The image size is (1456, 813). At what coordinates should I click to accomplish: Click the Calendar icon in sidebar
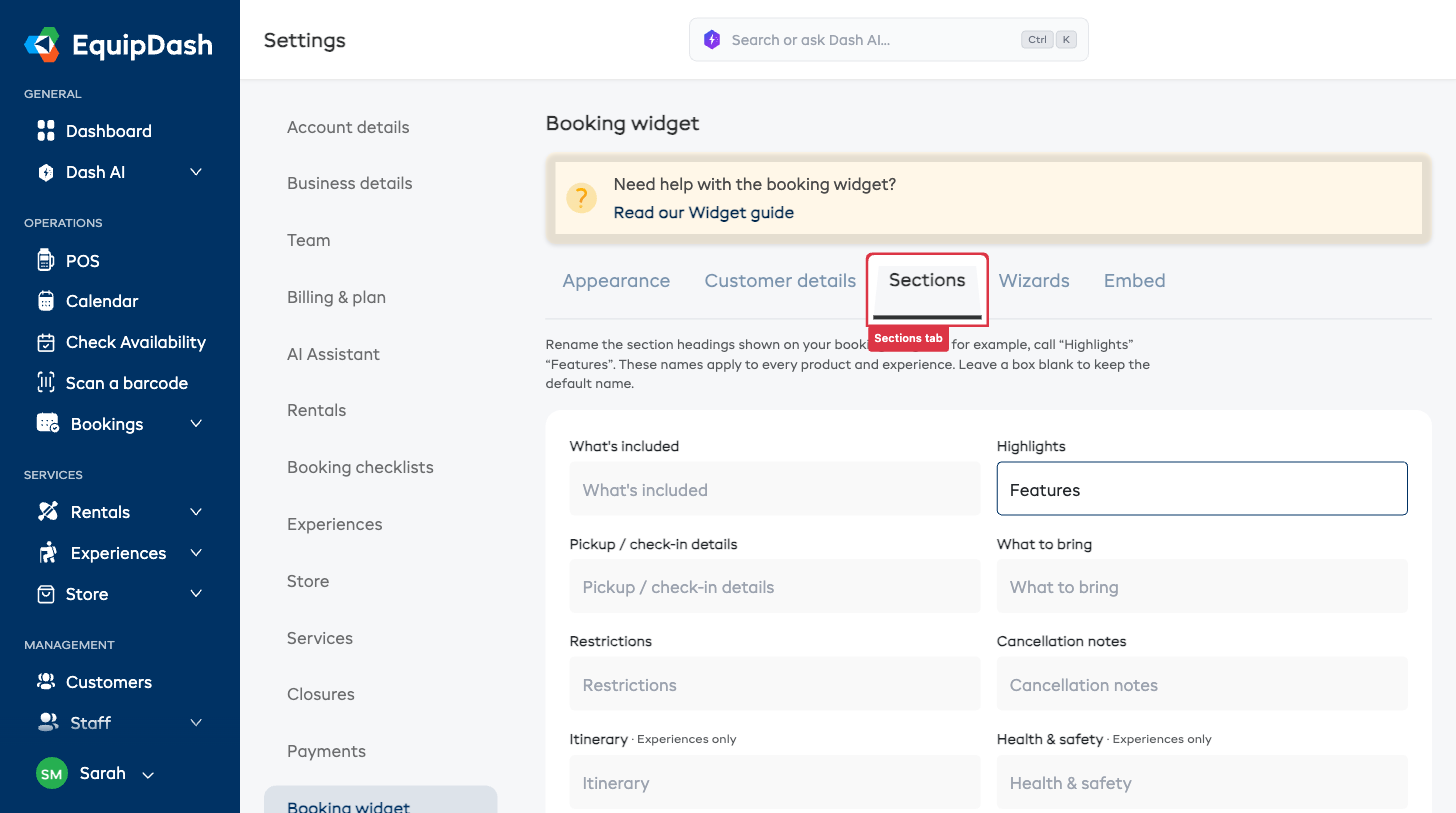(x=46, y=301)
